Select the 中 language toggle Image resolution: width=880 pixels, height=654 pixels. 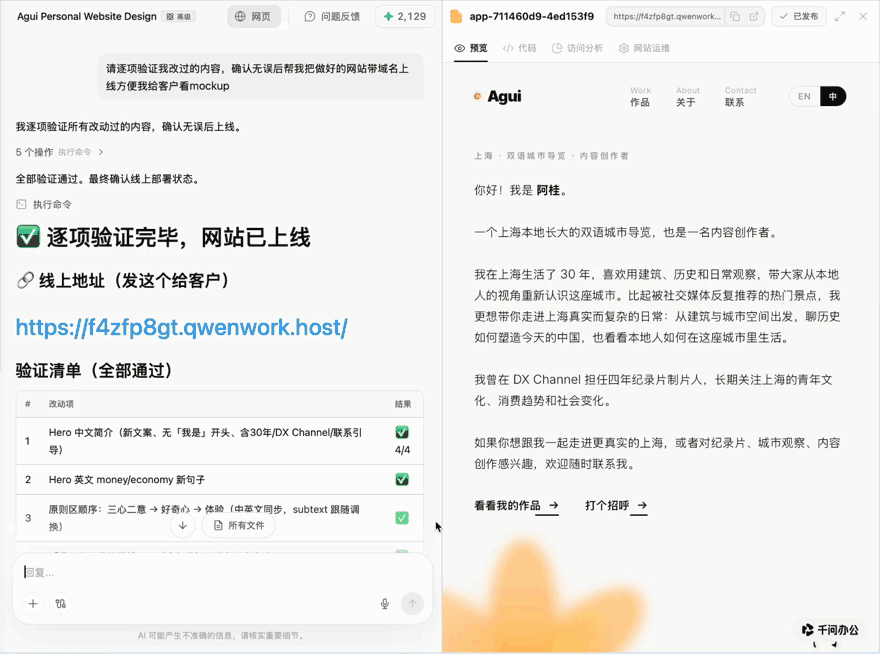(x=833, y=96)
